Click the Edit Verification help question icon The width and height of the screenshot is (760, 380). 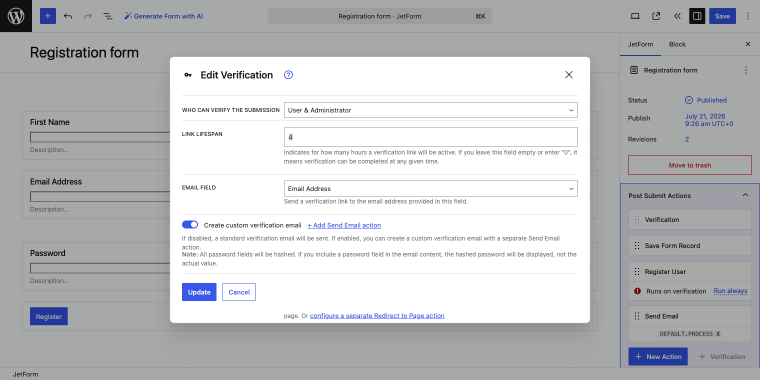pos(288,75)
